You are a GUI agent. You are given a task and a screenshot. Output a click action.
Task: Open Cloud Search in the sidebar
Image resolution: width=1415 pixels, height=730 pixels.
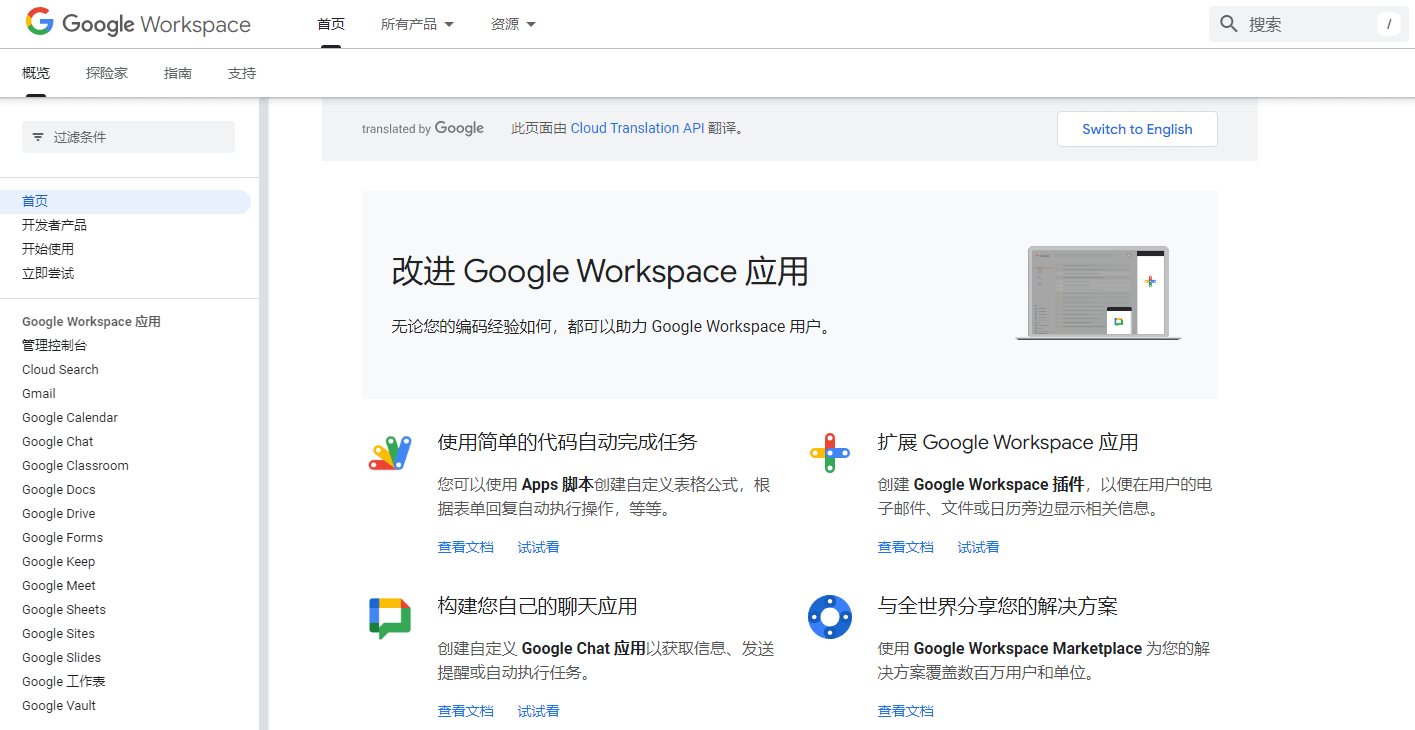coord(60,369)
